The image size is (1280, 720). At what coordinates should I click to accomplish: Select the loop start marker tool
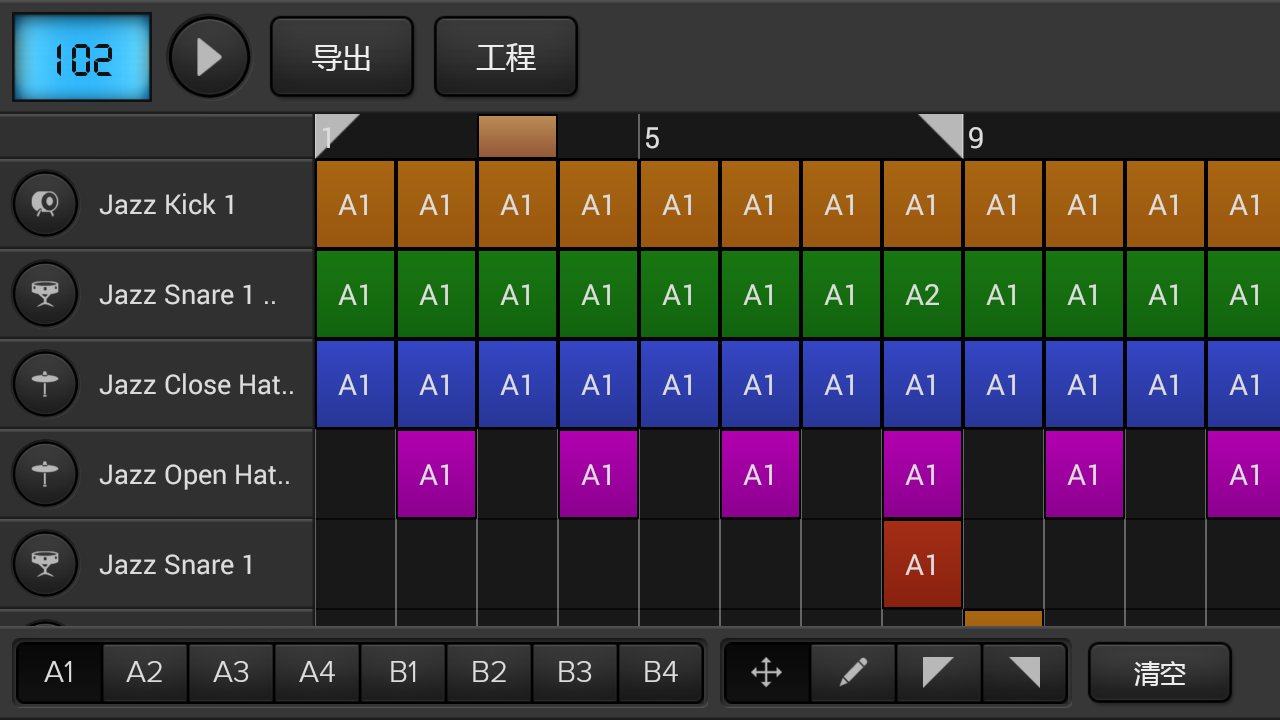939,672
